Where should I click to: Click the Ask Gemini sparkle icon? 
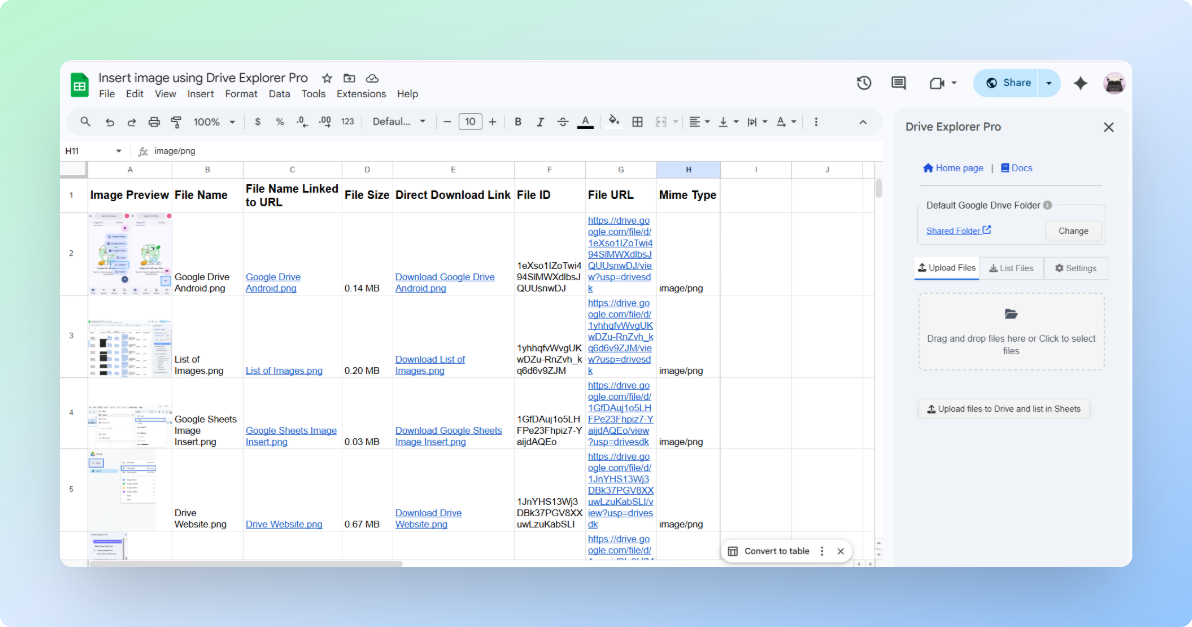tap(1080, 83)
